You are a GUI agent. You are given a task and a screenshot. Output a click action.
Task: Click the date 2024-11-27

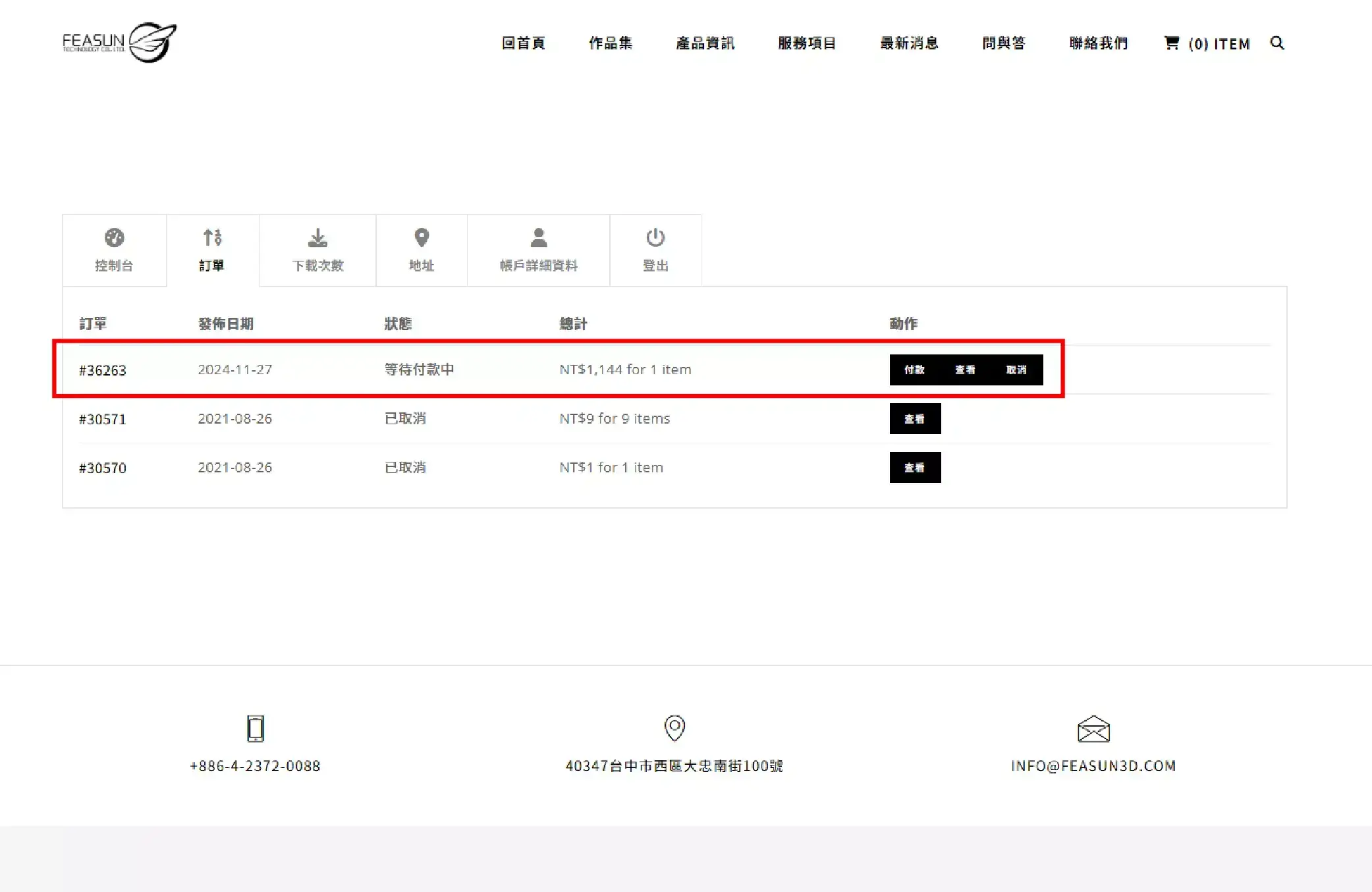point(235,370)
